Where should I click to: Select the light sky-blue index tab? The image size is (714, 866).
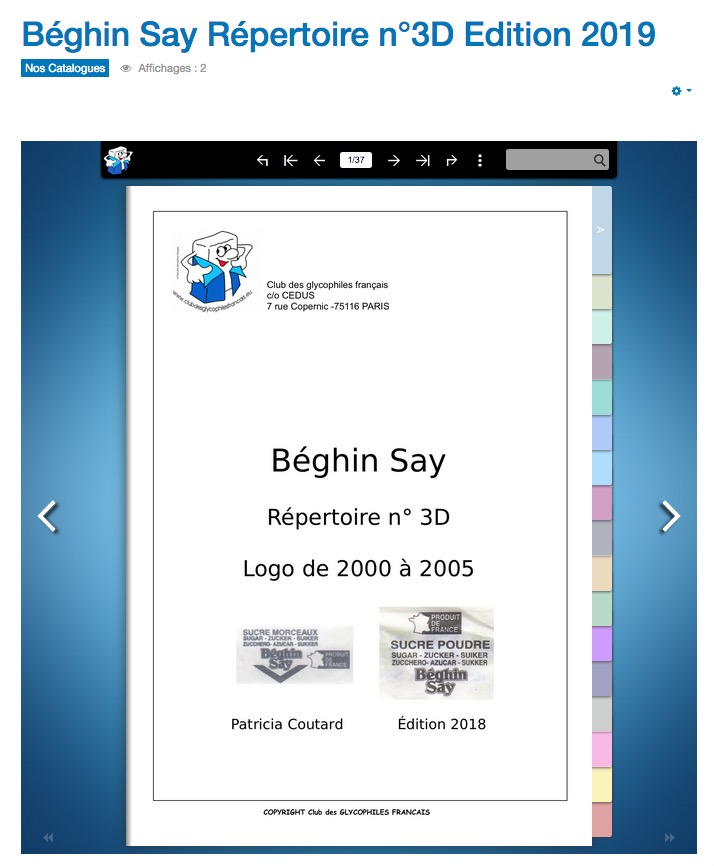(601, 468)
